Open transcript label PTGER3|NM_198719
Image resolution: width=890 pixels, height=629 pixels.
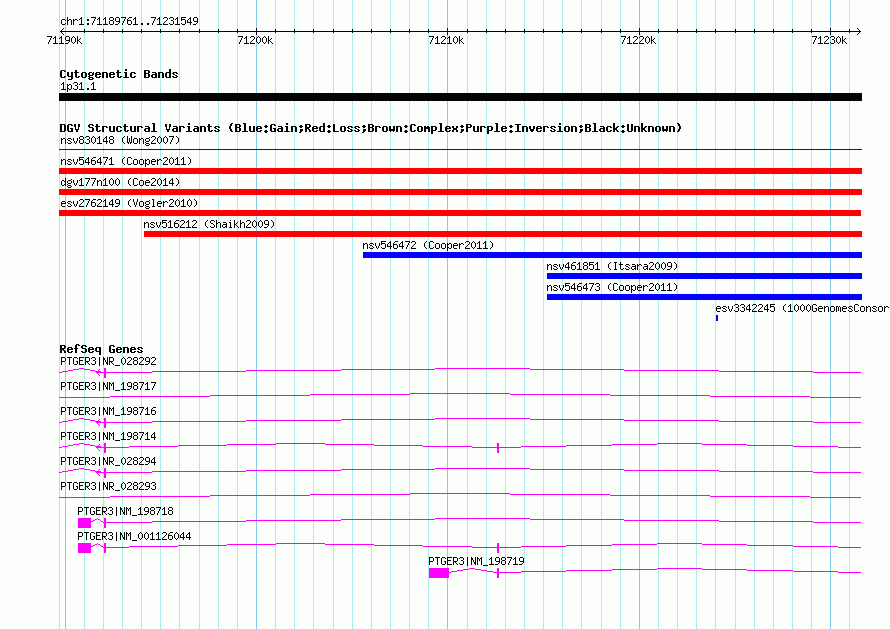coord(476,561)
